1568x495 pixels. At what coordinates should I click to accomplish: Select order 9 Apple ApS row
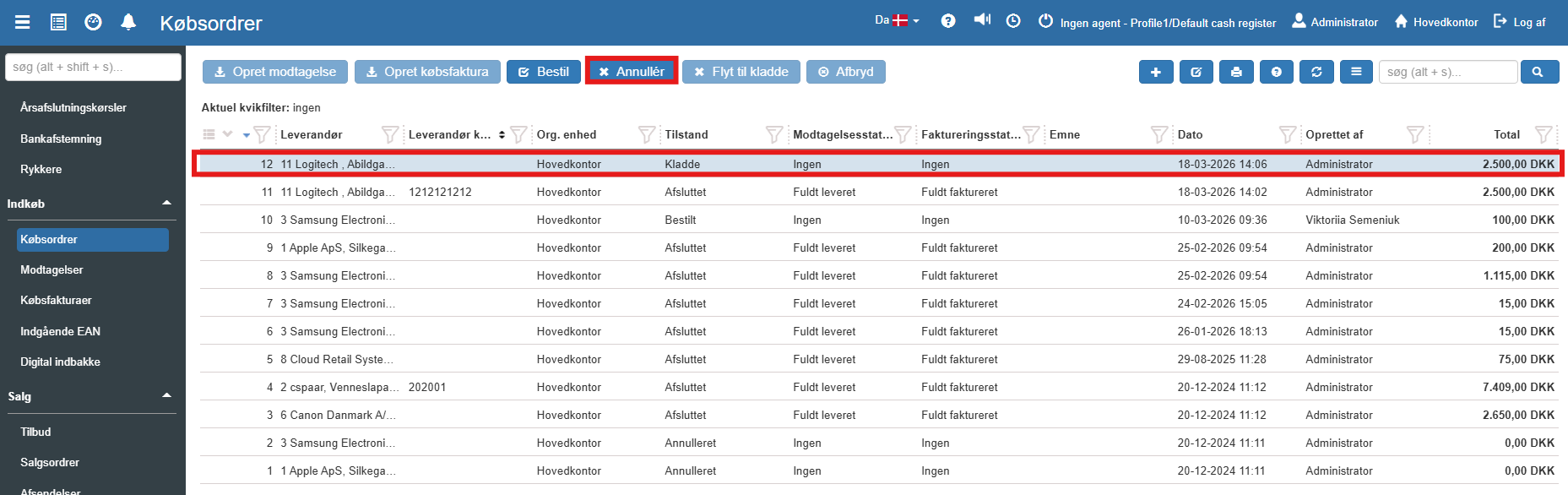coord(879,247)
